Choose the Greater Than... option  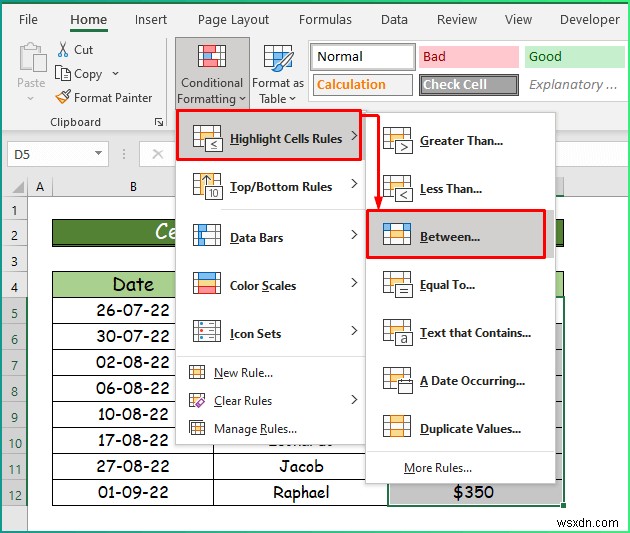click(x=460, y=141)
